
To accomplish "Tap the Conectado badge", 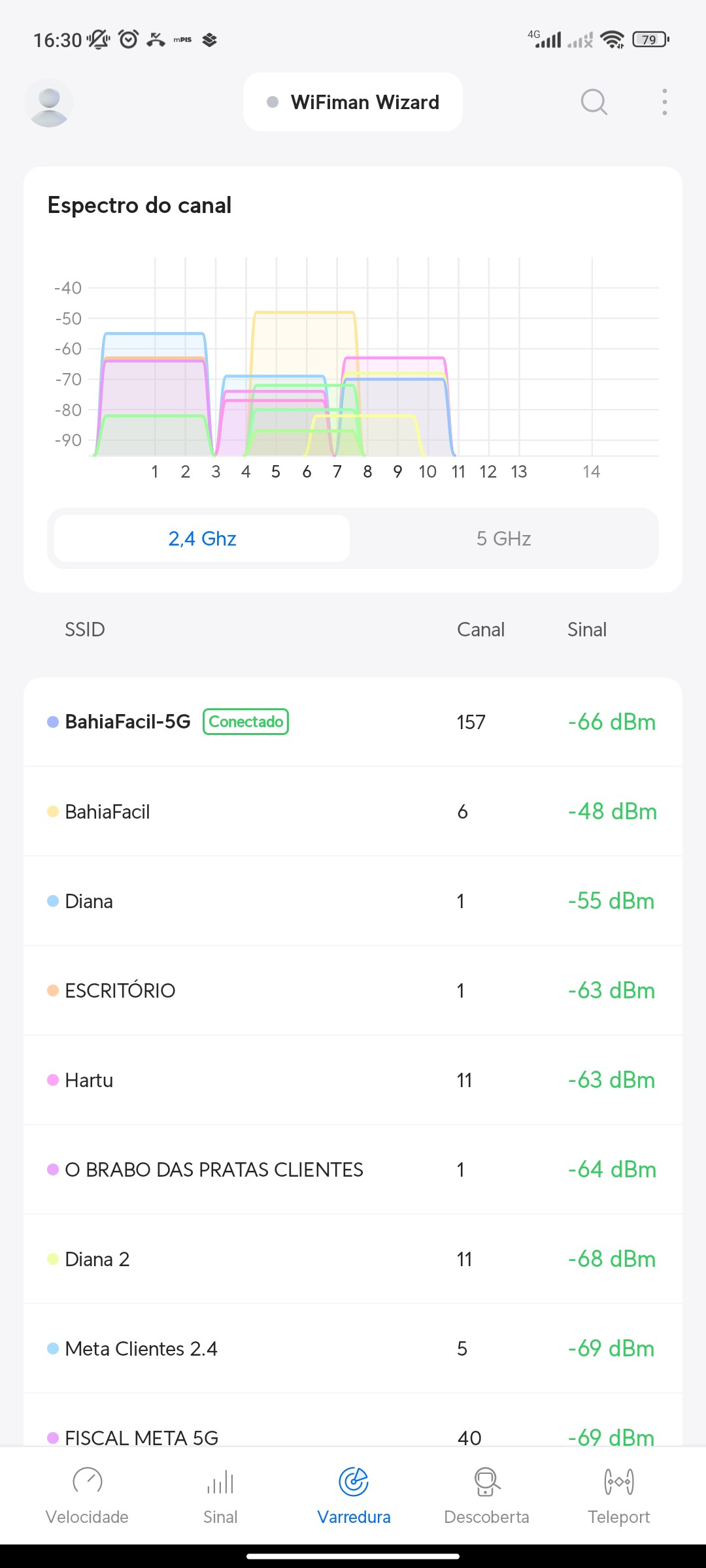I will click(x=246, y=721).
